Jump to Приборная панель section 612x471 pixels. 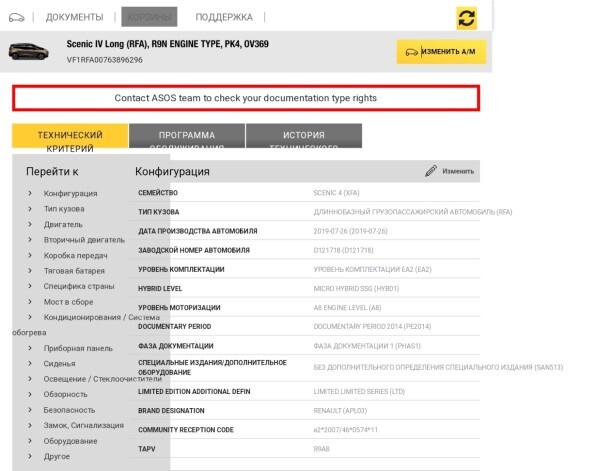pos(78,348)
